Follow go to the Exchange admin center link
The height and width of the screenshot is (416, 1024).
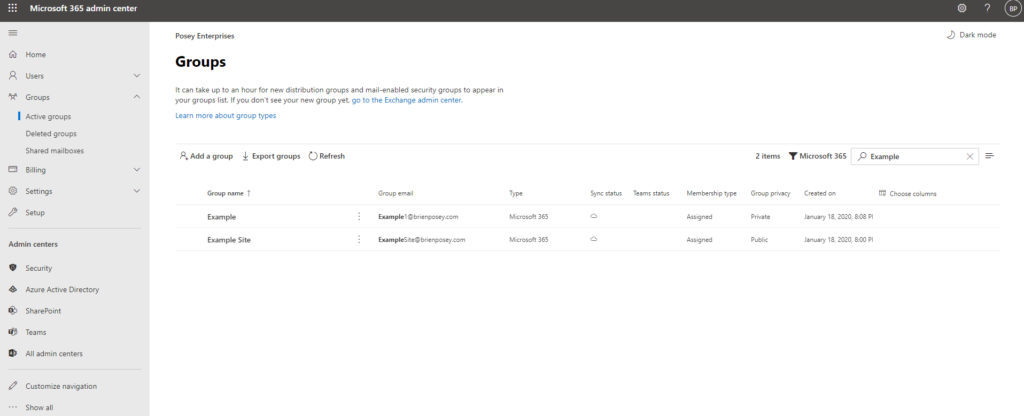407,101
